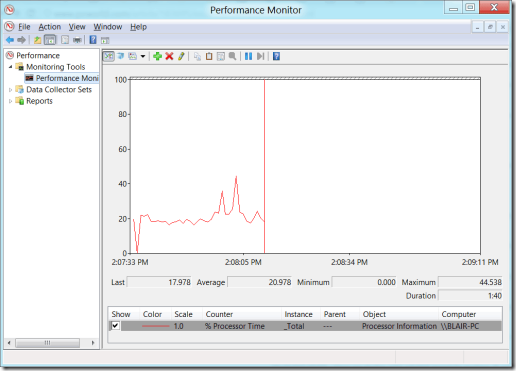Click the Paste Counter List clipboard icon
The width and height of the screenshot is (516, 371).
[x=209, y=56]
